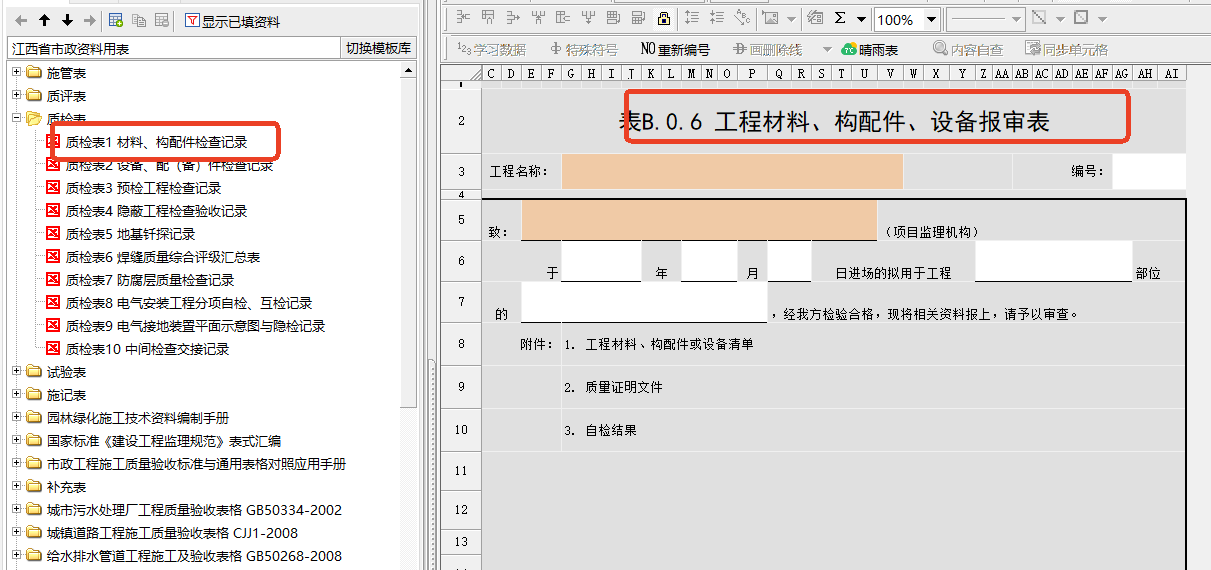Click the move up arrow icon

(45, 20)
